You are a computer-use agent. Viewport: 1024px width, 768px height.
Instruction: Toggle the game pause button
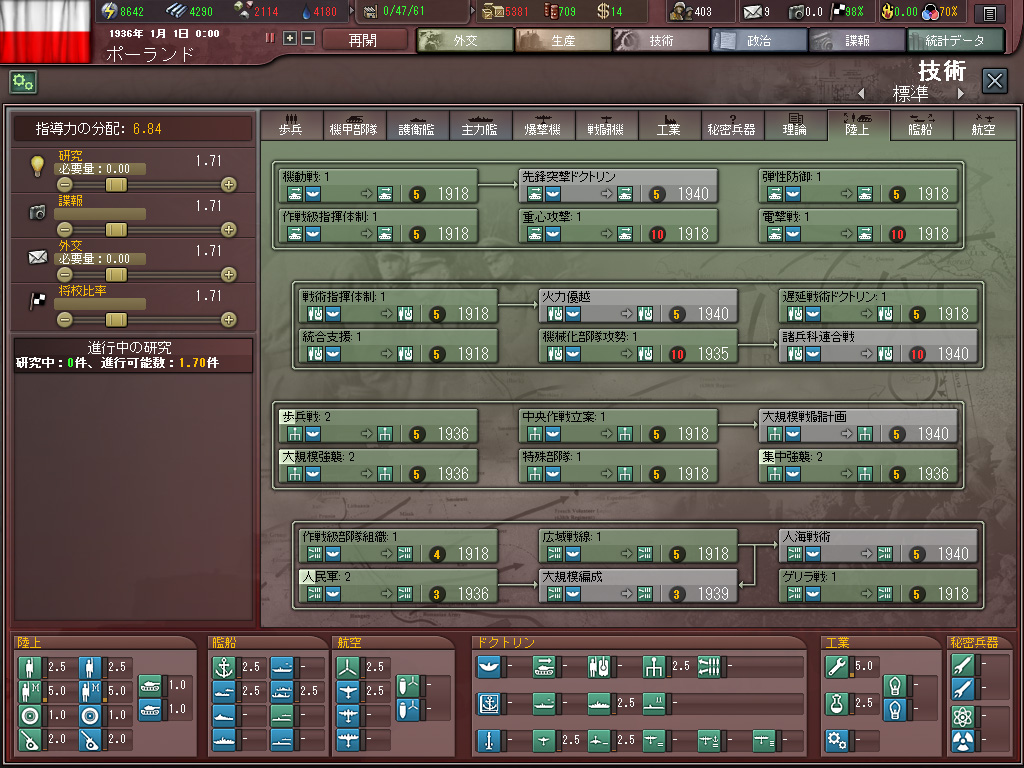point(270,38)
